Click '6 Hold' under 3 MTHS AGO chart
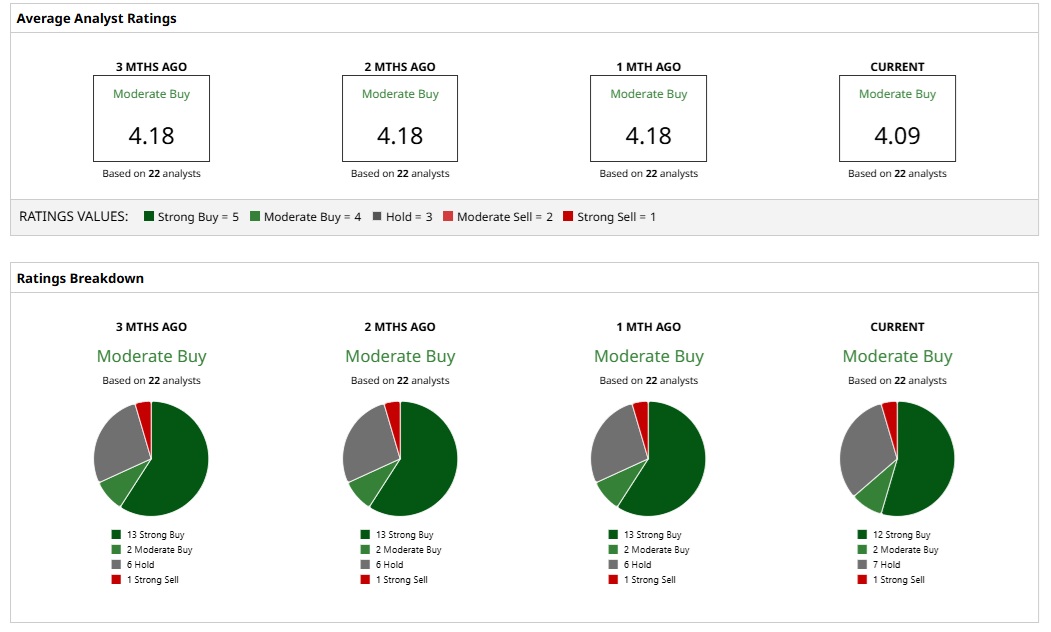Image resolution: width=1051 pixels, height=632 pixels. [140, 564]
